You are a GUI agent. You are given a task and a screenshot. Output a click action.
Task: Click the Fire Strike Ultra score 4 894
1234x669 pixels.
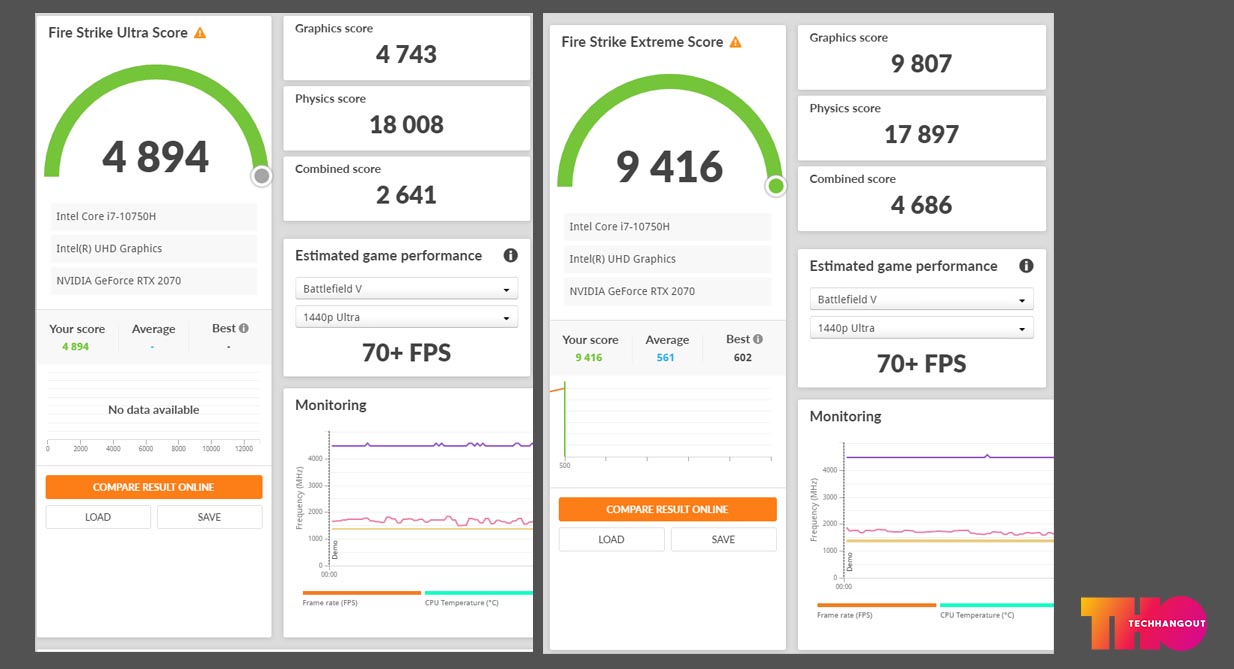pos(156,157)
